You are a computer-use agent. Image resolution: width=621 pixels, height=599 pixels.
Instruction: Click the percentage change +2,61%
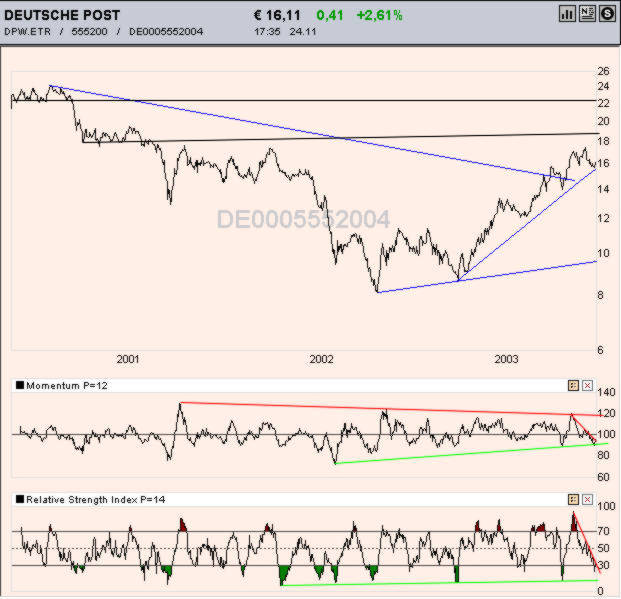click(379, 15)
